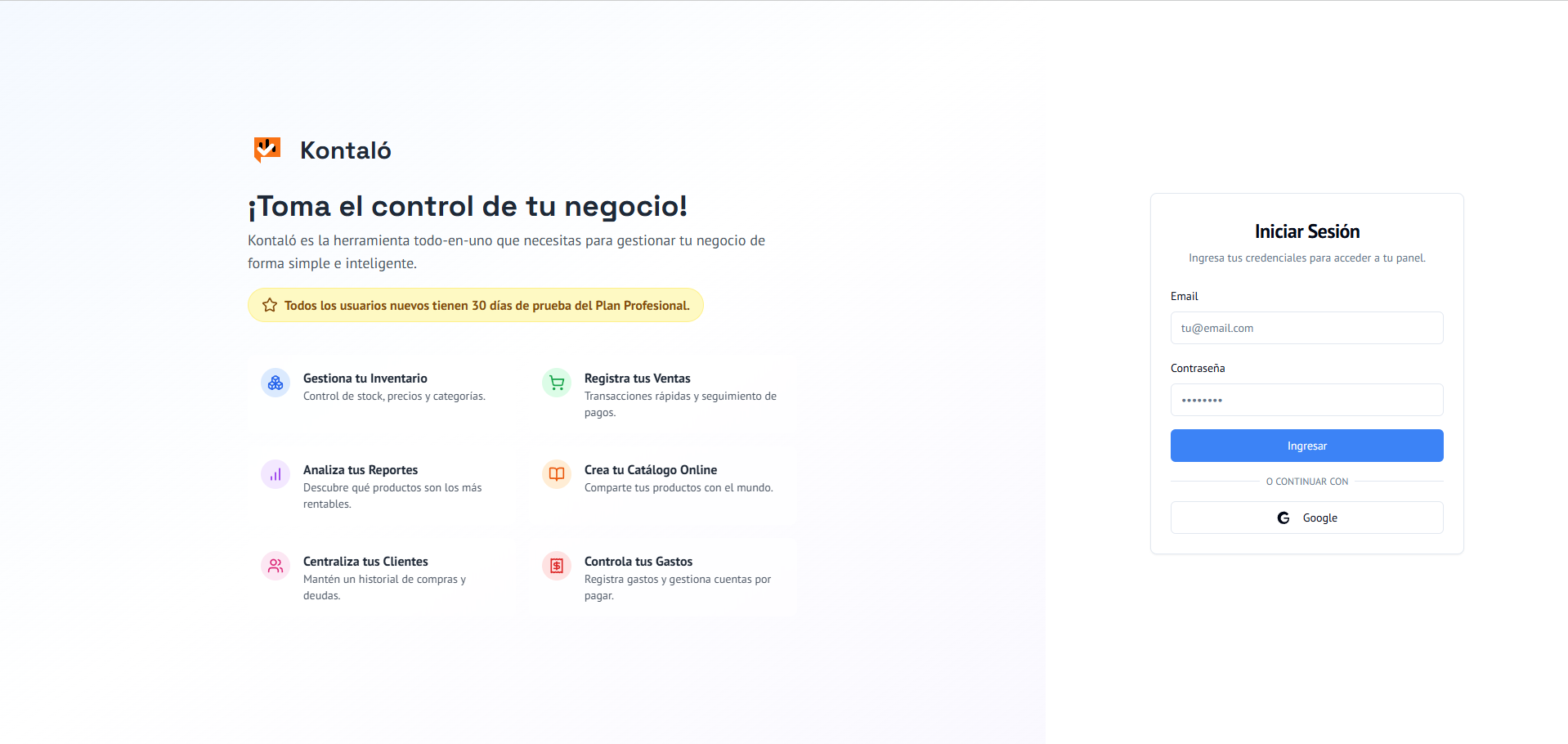Continue with Google sign-in
1568x744 pixels.
coord(1306,518)
